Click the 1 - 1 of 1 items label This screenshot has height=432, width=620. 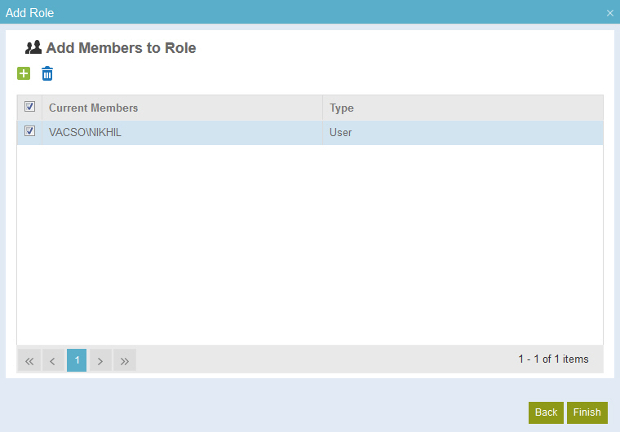coord(553,359)
